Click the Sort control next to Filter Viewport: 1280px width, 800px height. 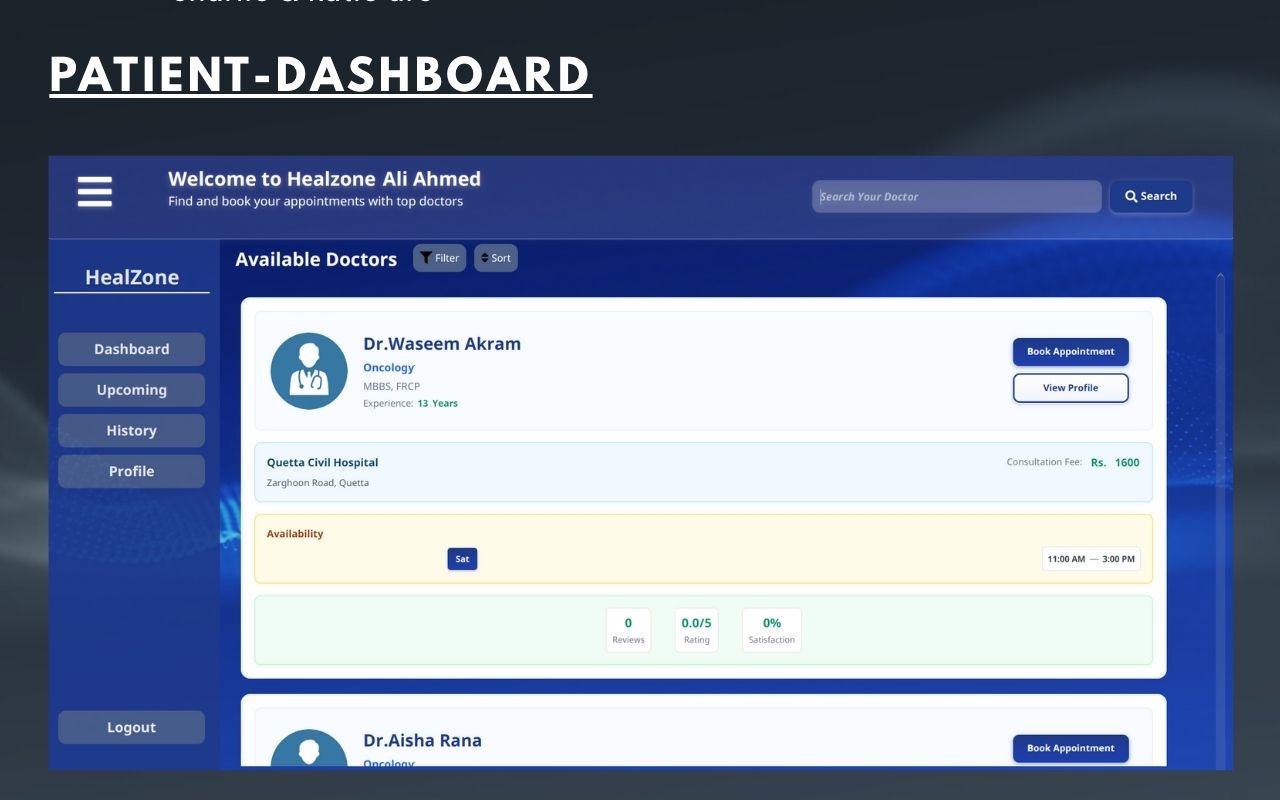tap(496, 257)
